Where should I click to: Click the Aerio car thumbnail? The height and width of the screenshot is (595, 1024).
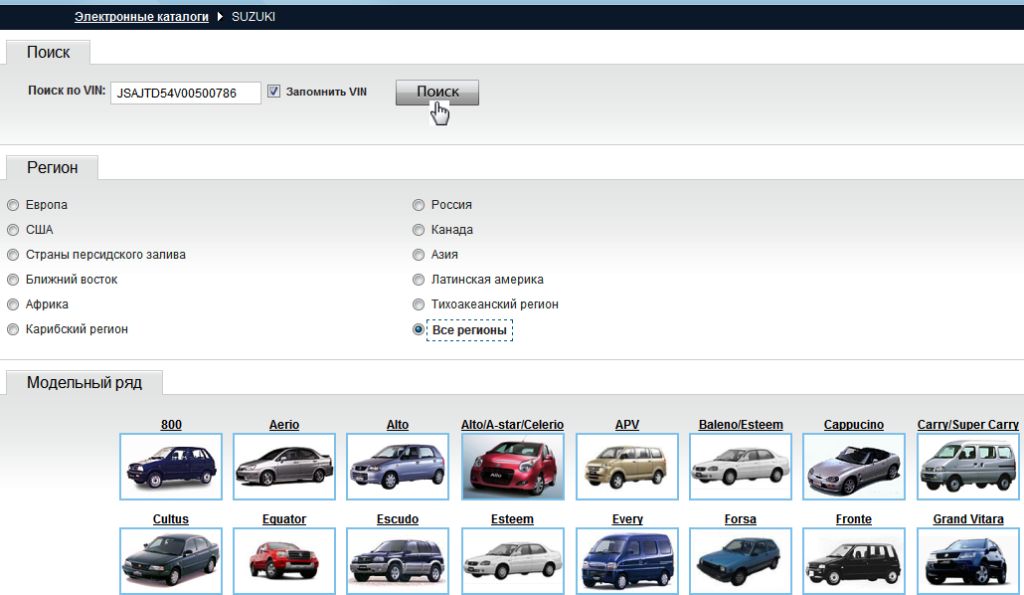(x=284, y=466)
